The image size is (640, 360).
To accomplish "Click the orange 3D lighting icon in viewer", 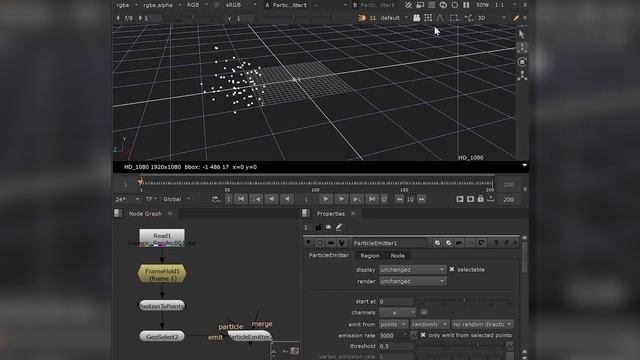I will tap(362, 18).
